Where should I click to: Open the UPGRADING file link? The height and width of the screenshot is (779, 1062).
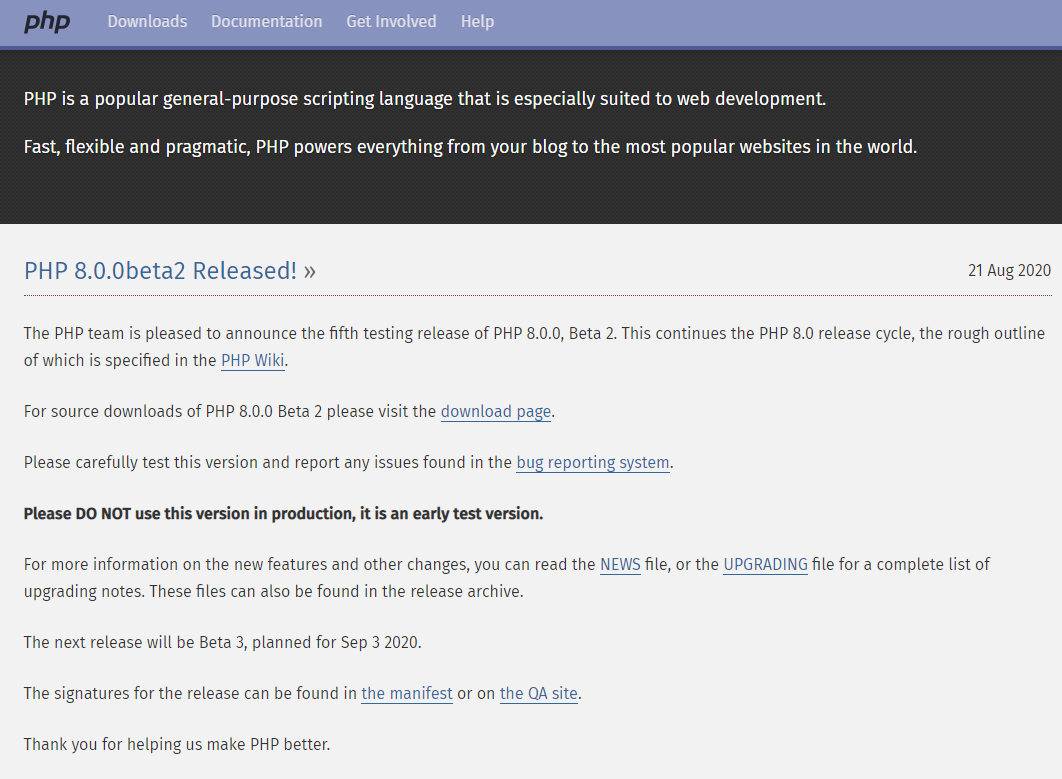(x=765, y=564)
